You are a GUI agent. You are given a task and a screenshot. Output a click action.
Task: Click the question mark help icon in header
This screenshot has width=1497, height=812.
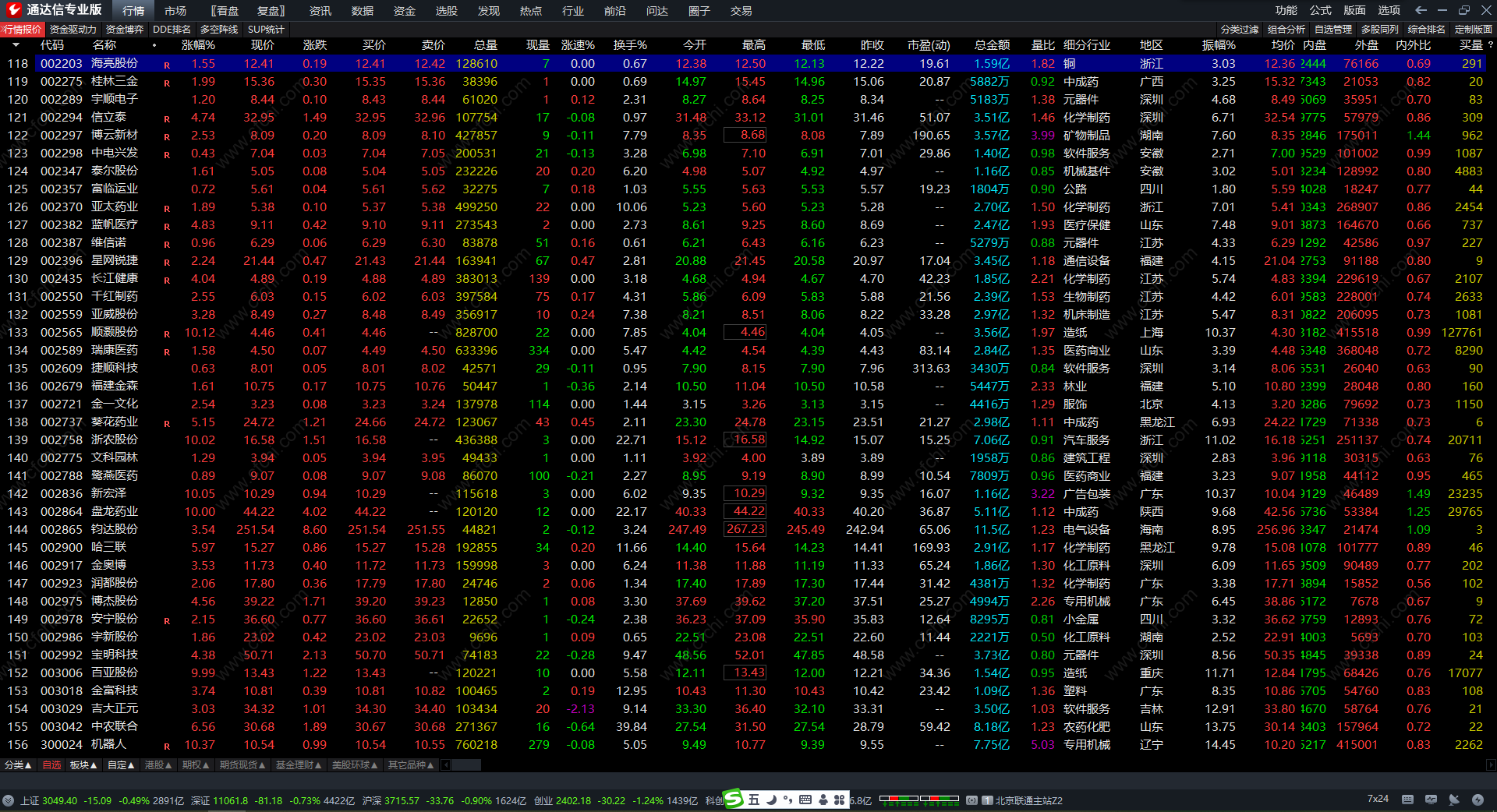[1491, 45]
